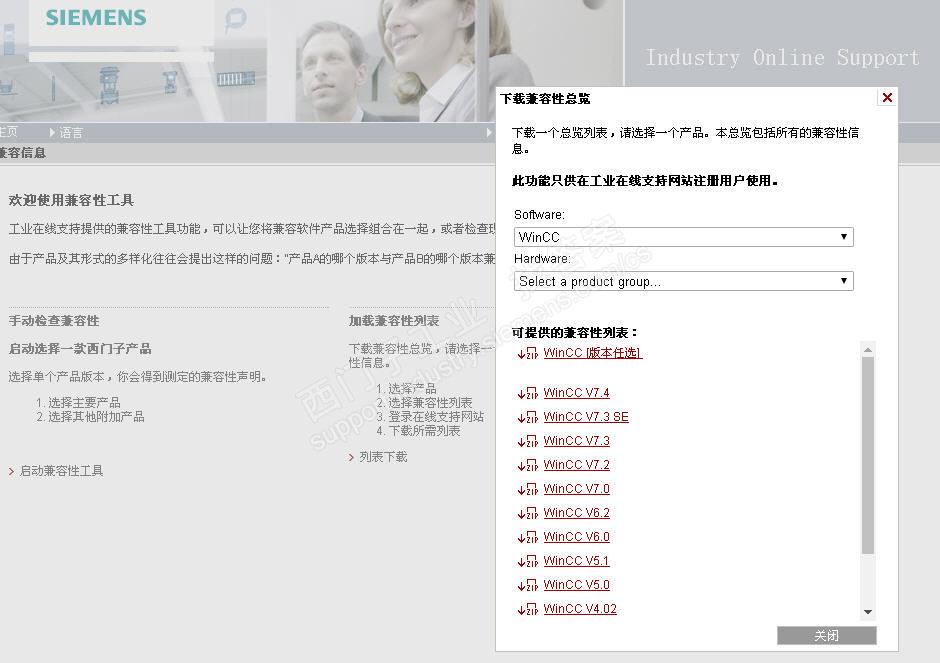Click the ZIP download icon beside WinCC V7.3 SE
This screenshot has width=940, height=663.
tap(528, 418)
